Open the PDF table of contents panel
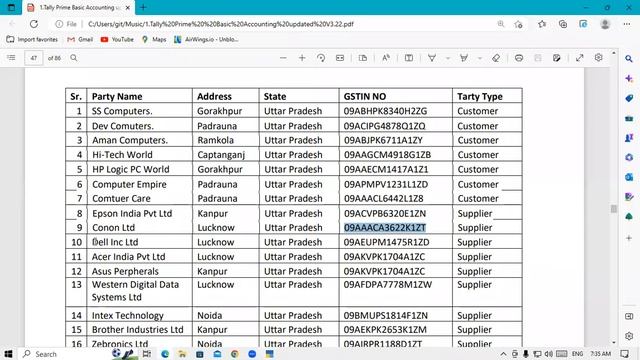This screenshot has height=360, width=640. click(11, 58)
